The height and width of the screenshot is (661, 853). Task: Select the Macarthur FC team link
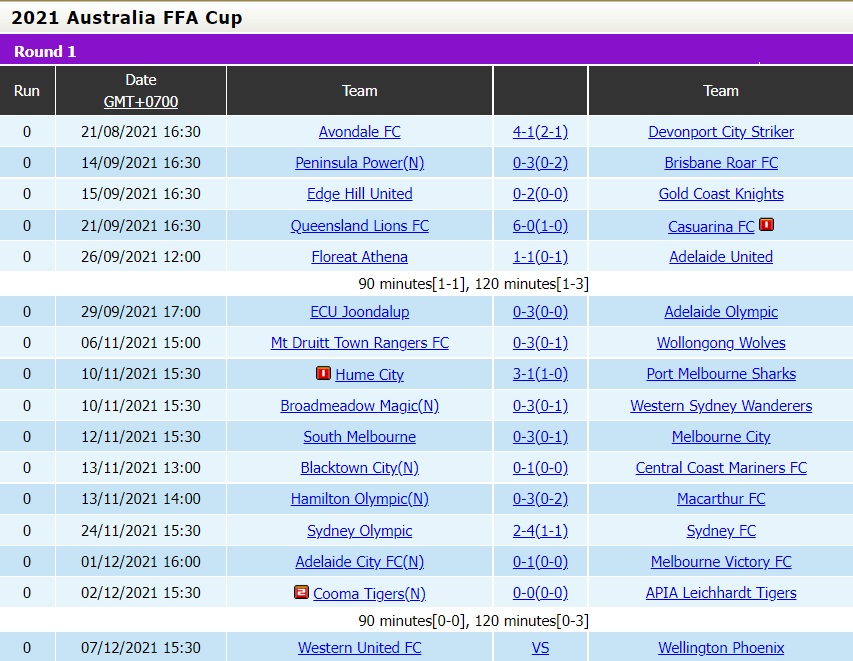tap(720, 499)
